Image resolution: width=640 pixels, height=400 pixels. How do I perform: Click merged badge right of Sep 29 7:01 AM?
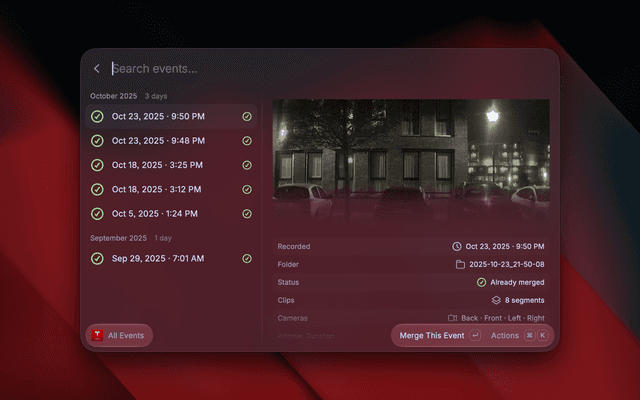[x=247, y=258]
